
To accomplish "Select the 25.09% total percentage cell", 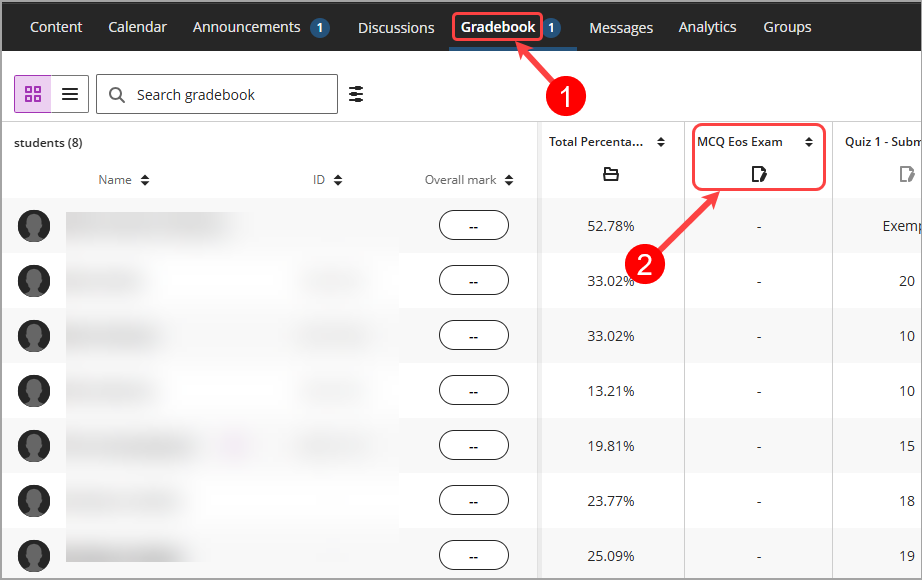I will click(611, 556).
